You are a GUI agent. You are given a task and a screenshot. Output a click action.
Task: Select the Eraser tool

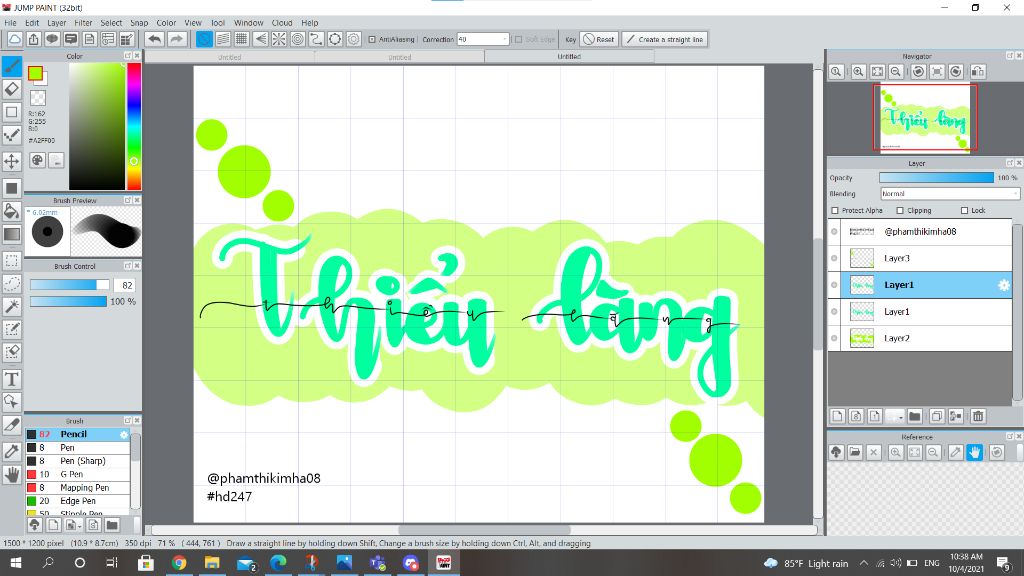[12, 89]
